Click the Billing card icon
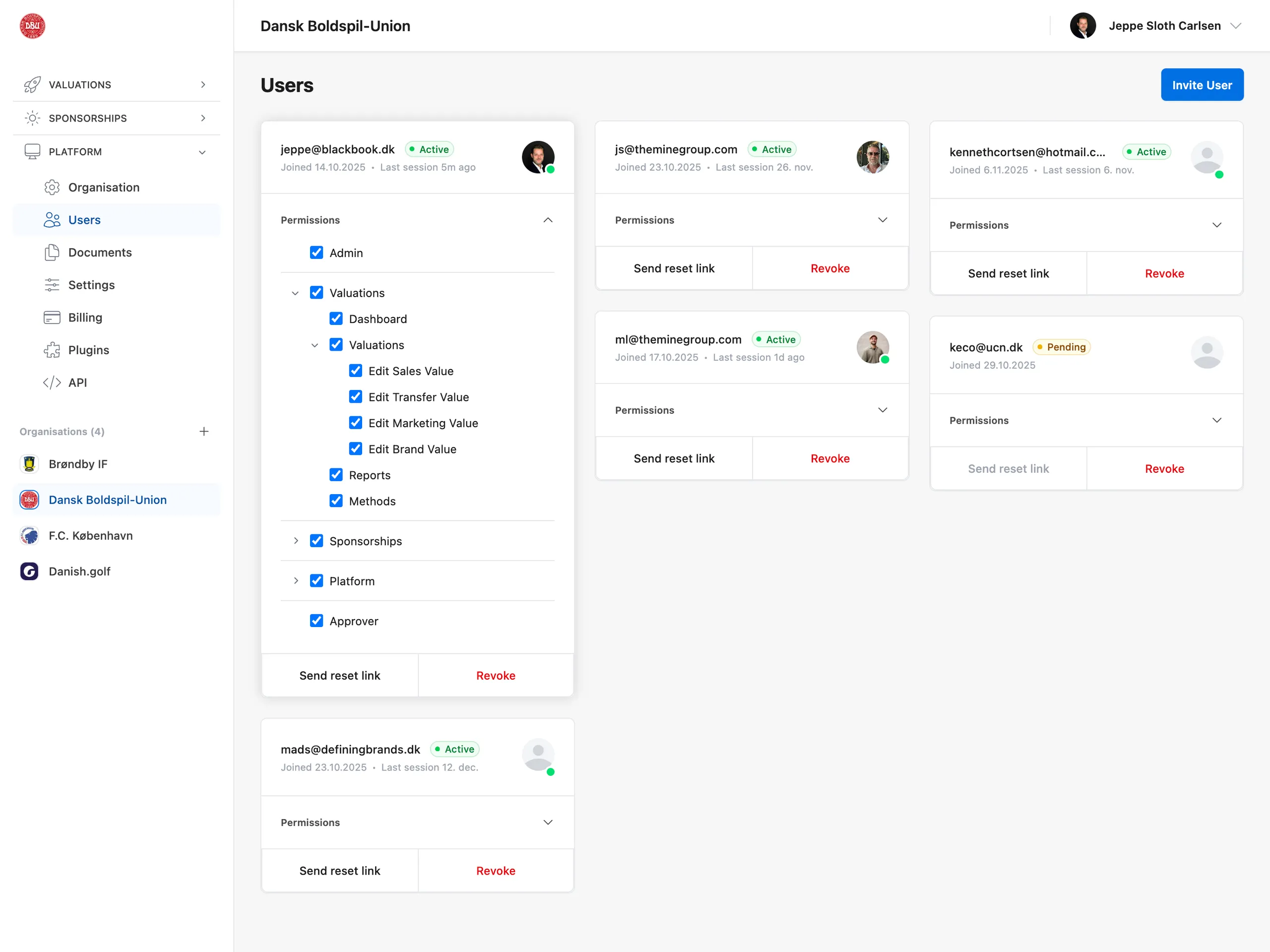 [52, 317]
